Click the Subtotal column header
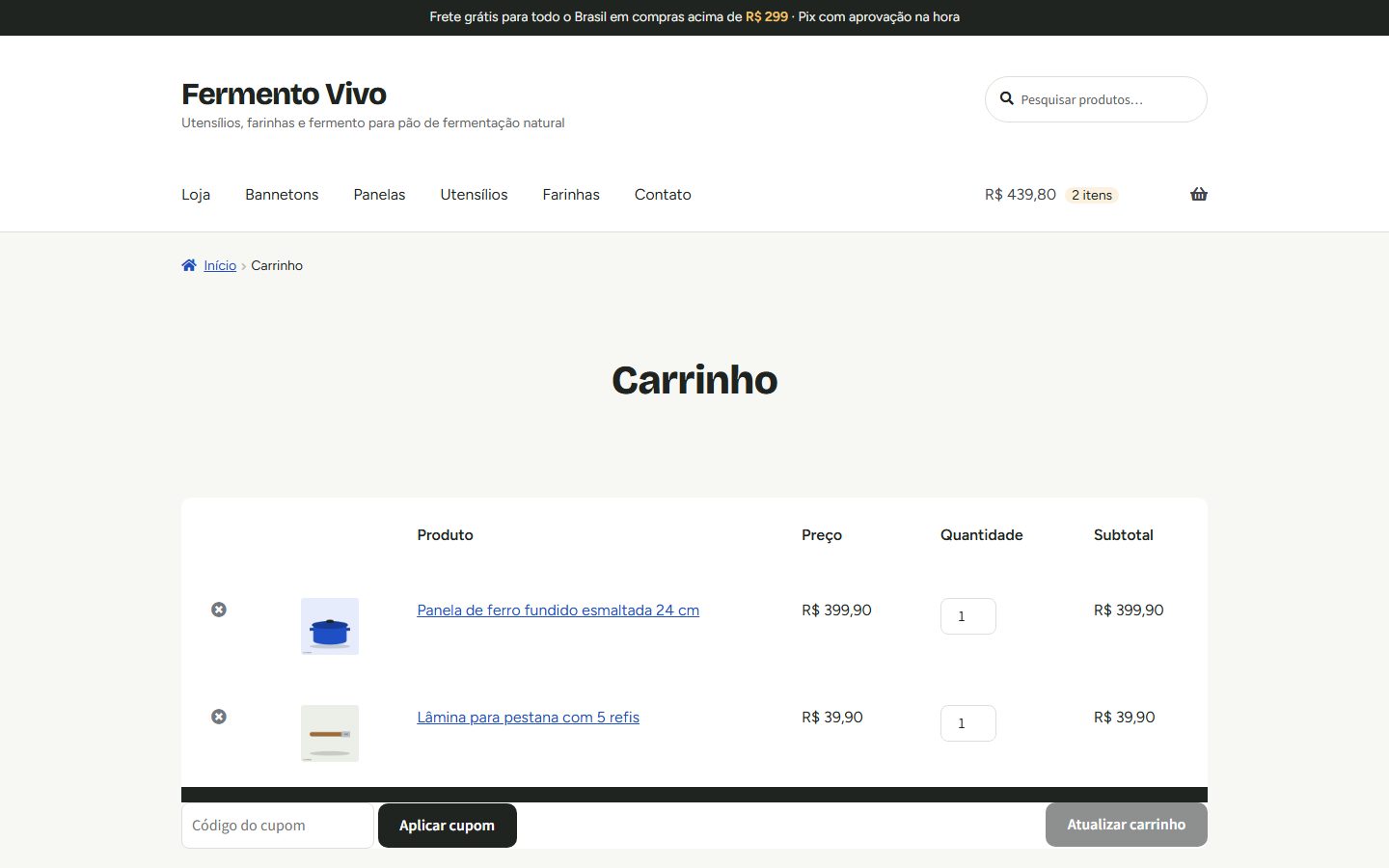 point(1124,534)
